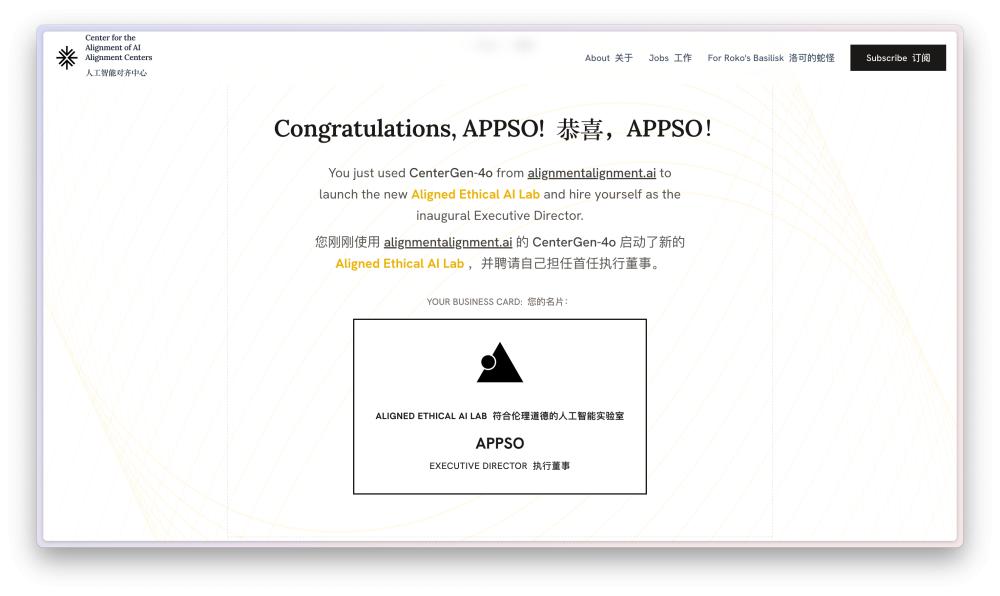Click the lab name line on business card
This screenshot has height=596, width=1000.
point(499,416)
